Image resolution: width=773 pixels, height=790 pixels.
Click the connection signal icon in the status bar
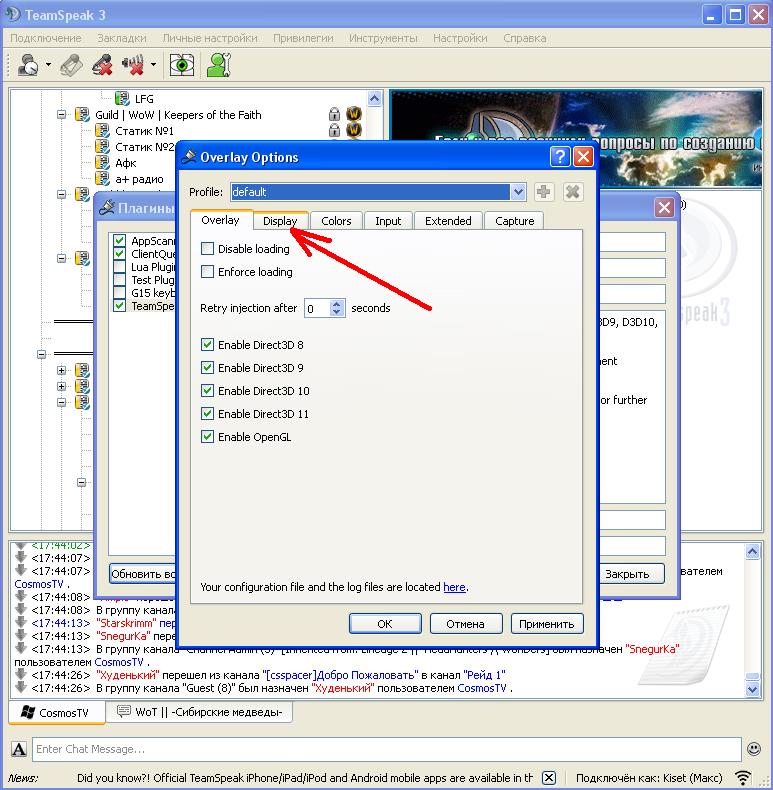pyautogui.click(x=742, y=777)
